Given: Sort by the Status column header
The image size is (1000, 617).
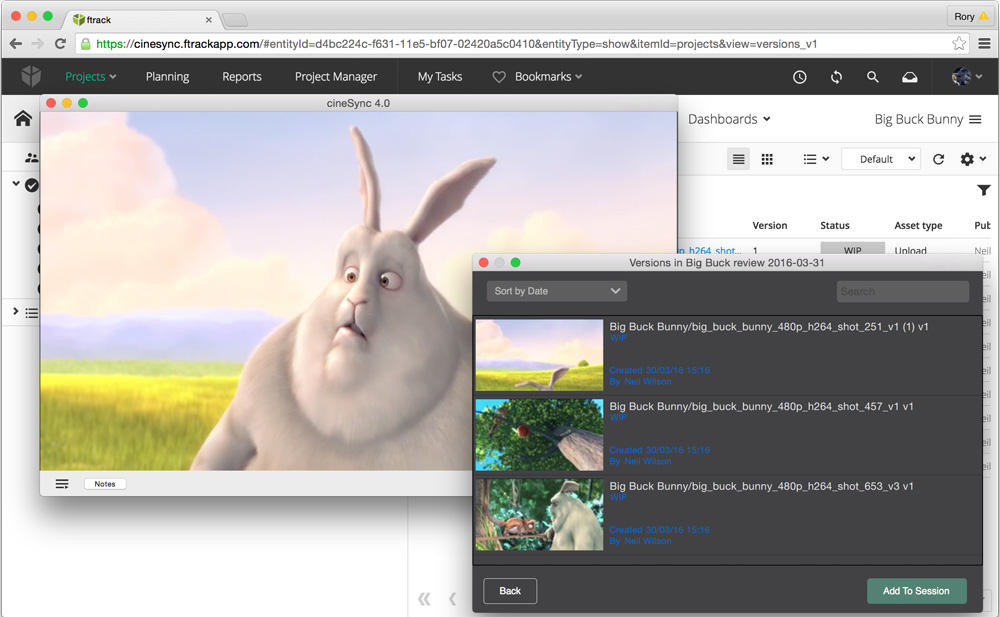Looking at the screenshot, I should [835, 225].
